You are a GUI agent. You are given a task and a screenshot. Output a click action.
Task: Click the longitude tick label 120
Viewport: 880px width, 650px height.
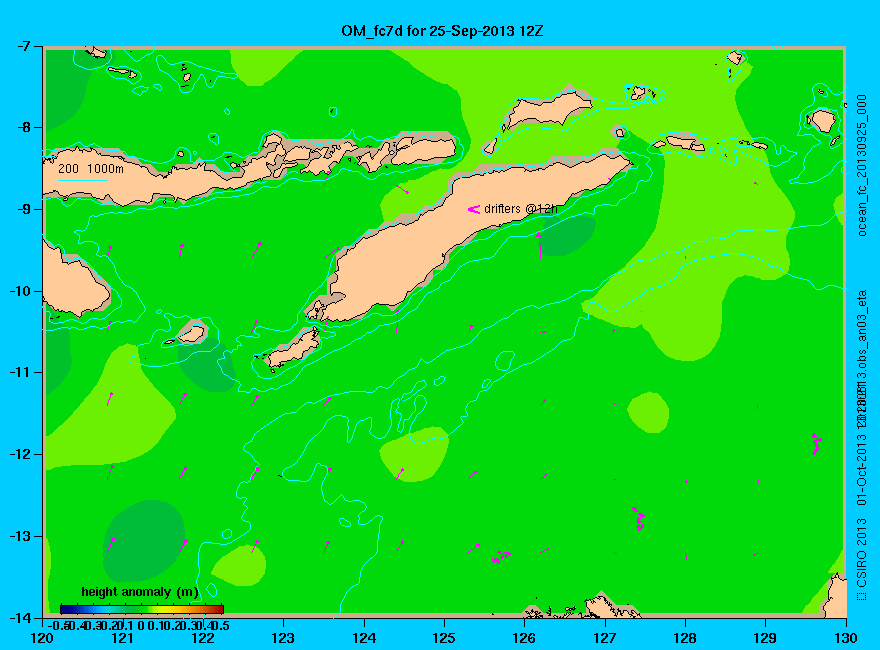42,638
